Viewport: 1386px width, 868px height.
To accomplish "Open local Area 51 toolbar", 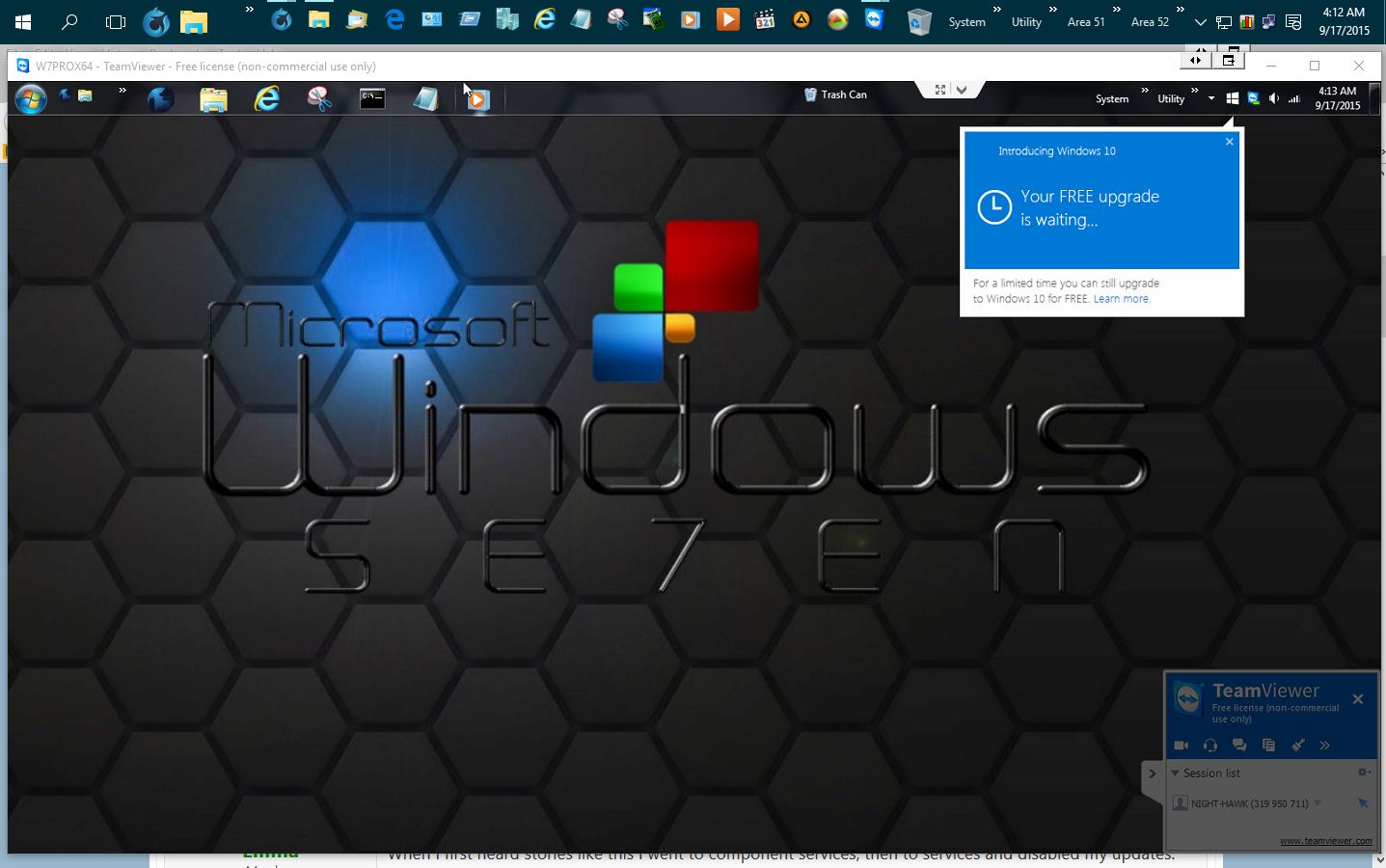I will tap(1086, 21).
